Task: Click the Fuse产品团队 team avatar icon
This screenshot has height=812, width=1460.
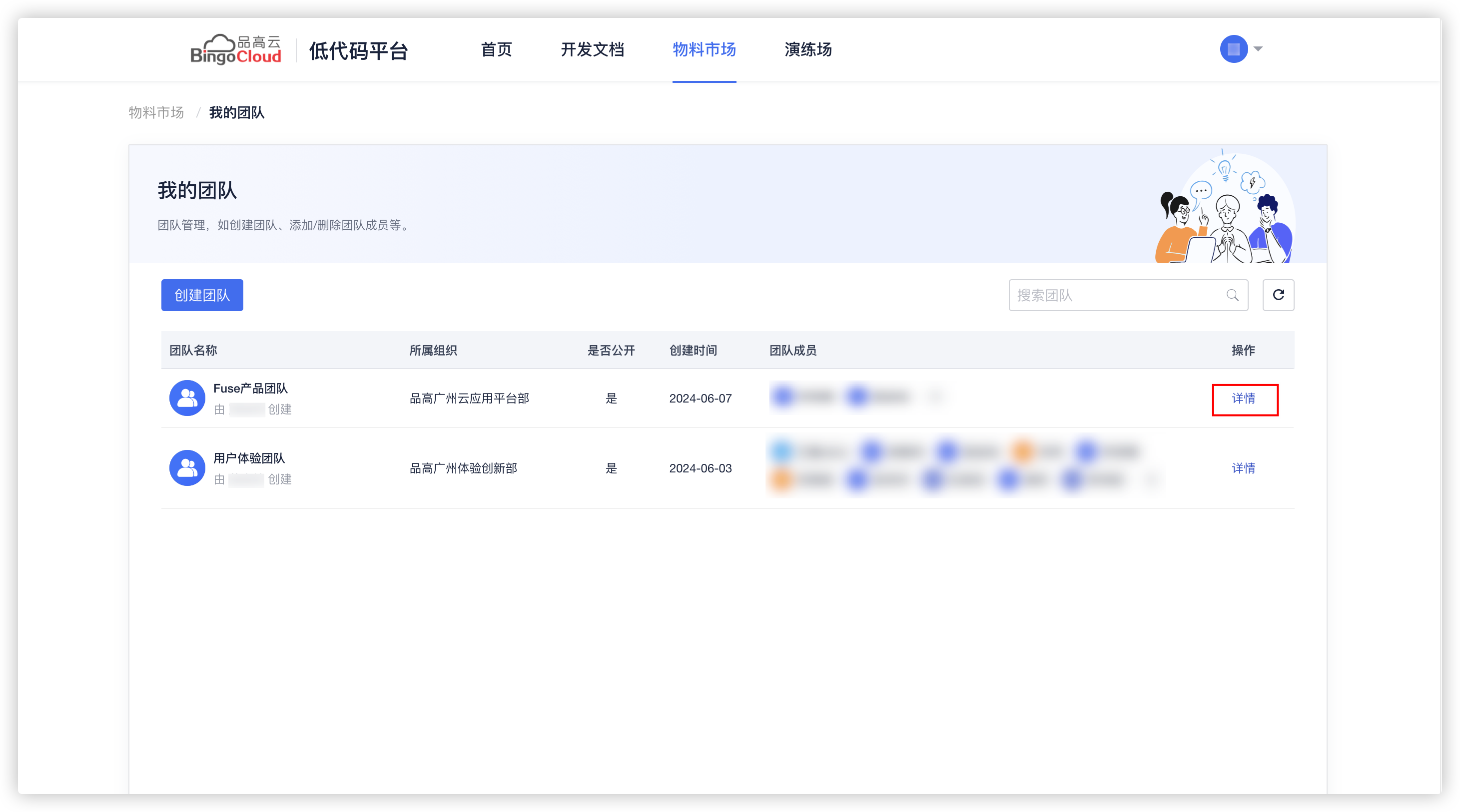Action: click(187, 398)
